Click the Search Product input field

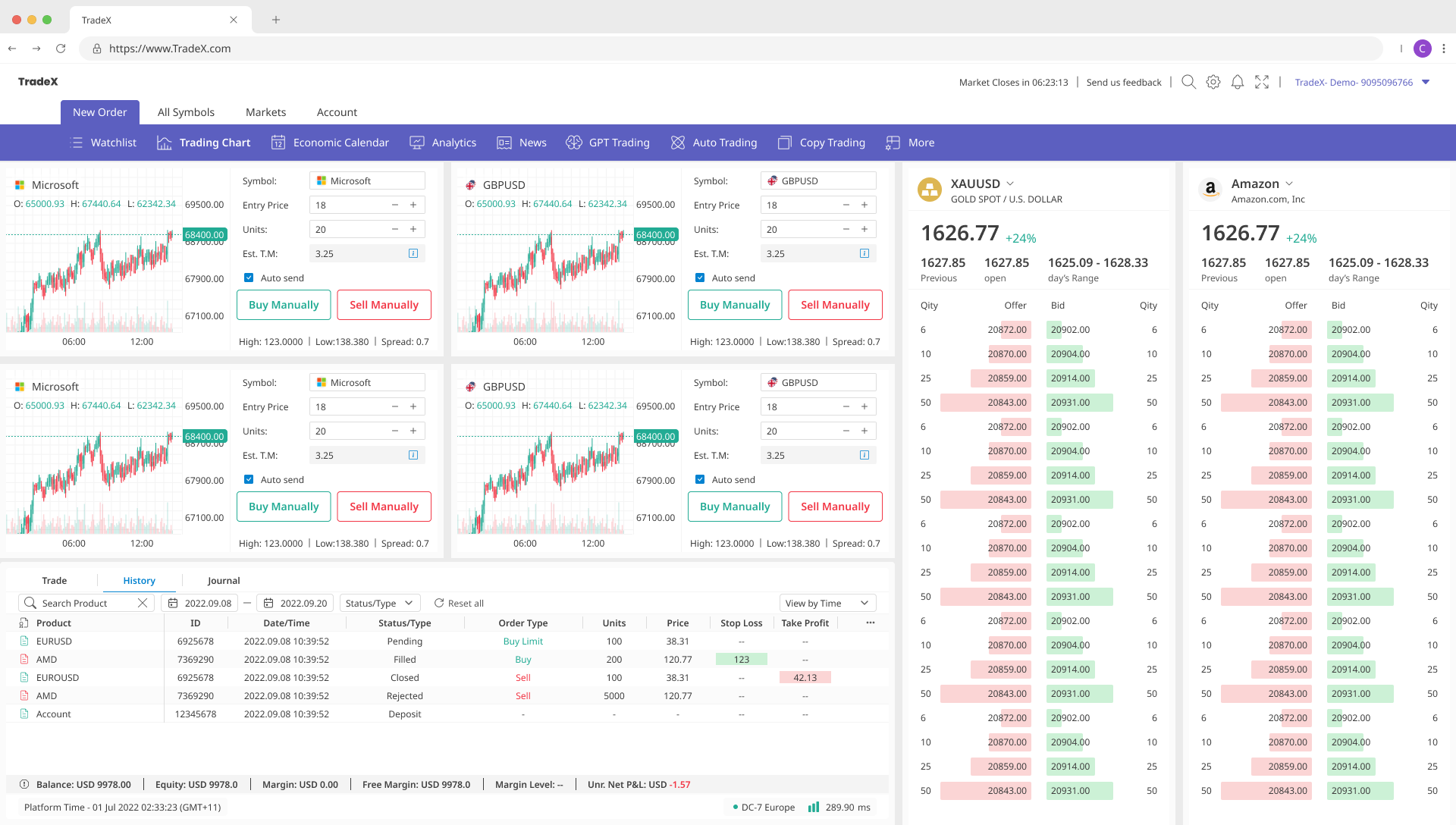point(83,603)
